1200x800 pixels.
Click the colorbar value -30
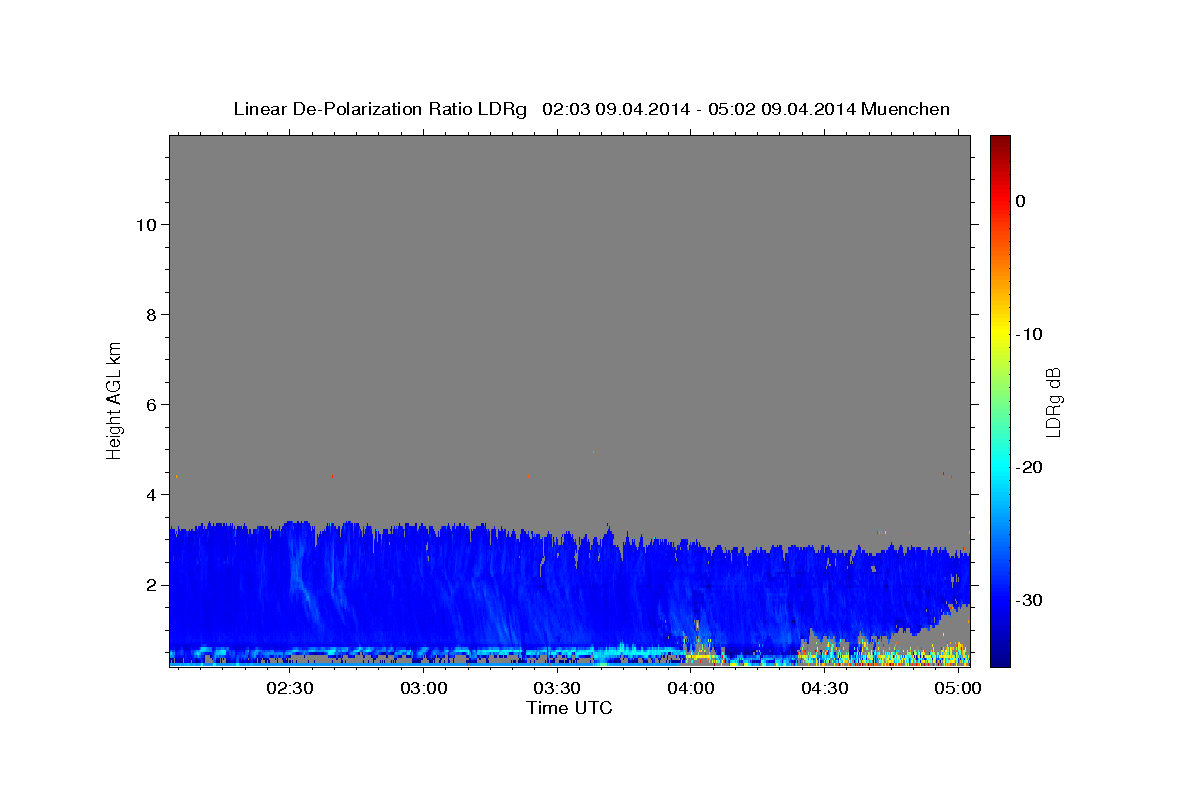(x=1030, y=600)
